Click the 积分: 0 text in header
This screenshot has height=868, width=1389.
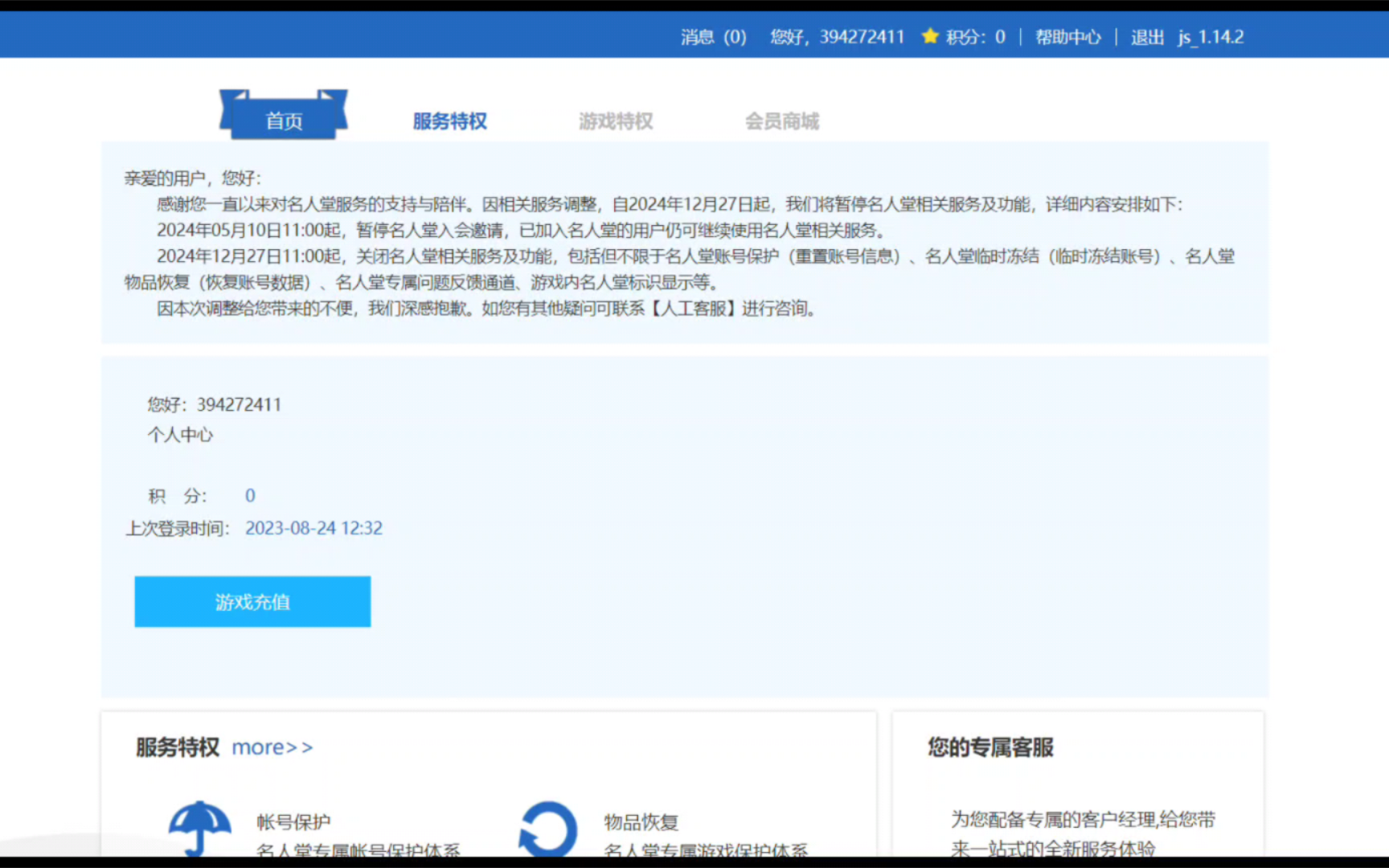point(975,37)
